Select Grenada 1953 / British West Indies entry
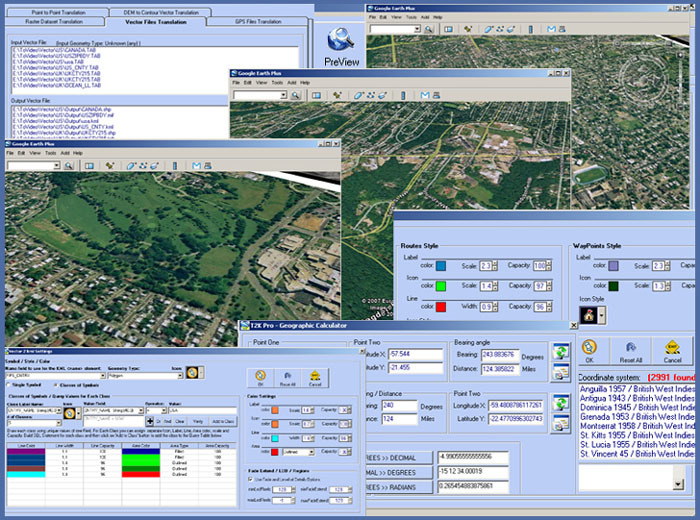The width and height of the screenshot is (700, 520). (637, 417)
